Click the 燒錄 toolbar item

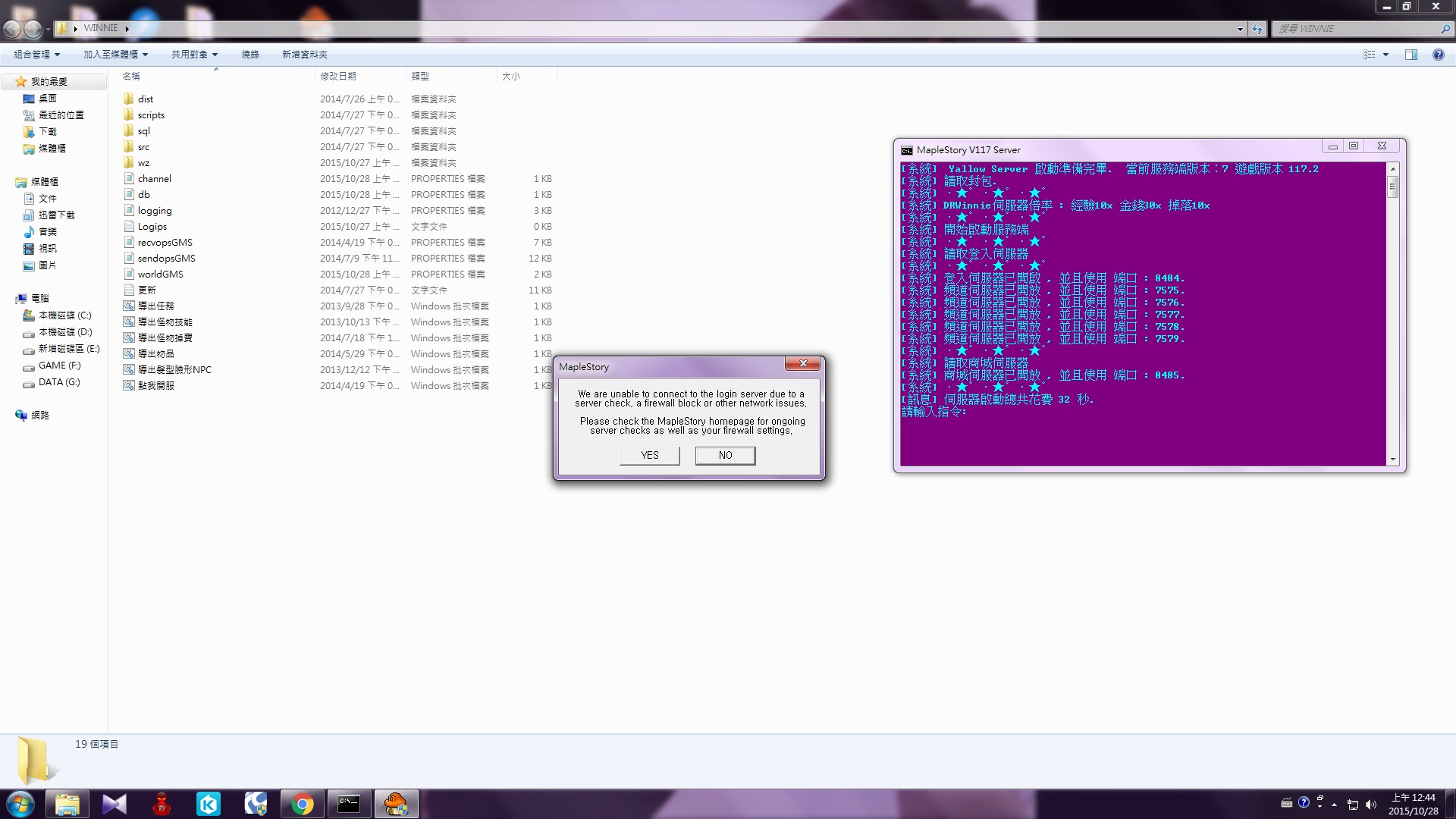click(250, 55)
